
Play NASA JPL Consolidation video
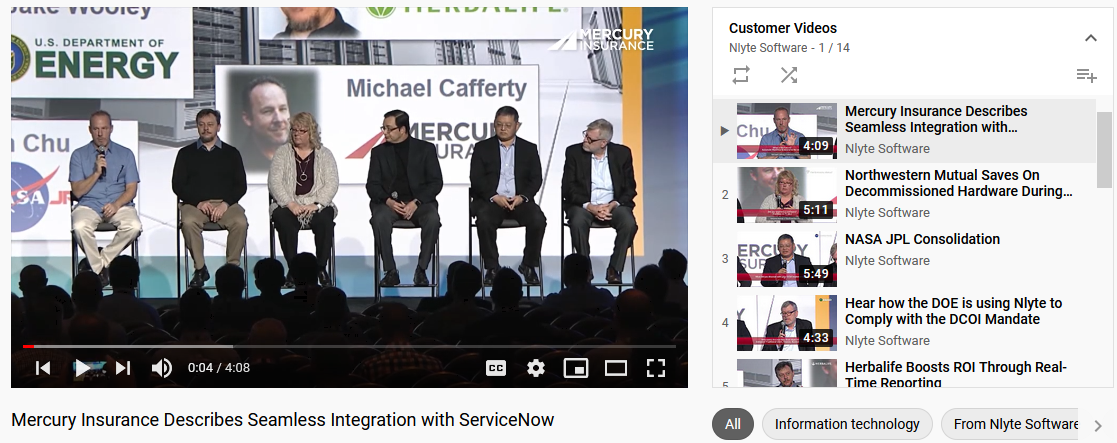923,239
